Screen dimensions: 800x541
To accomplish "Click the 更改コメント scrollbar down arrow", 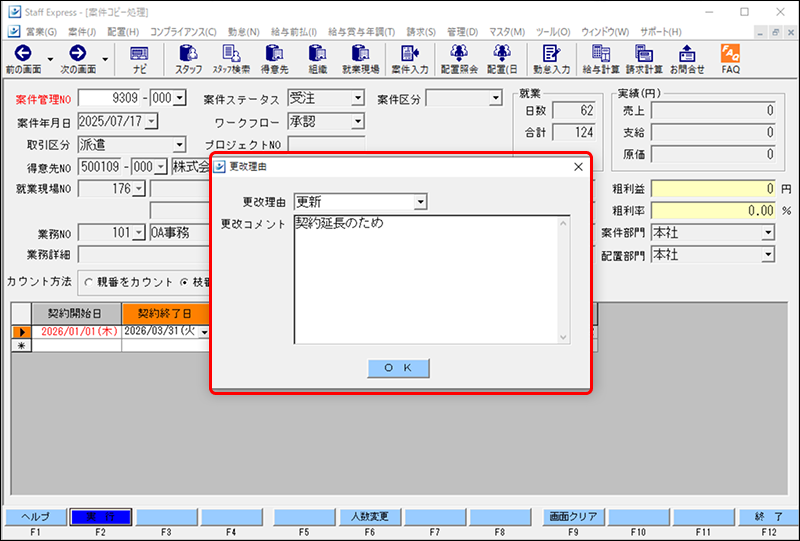I will click(x=563, y=337).
